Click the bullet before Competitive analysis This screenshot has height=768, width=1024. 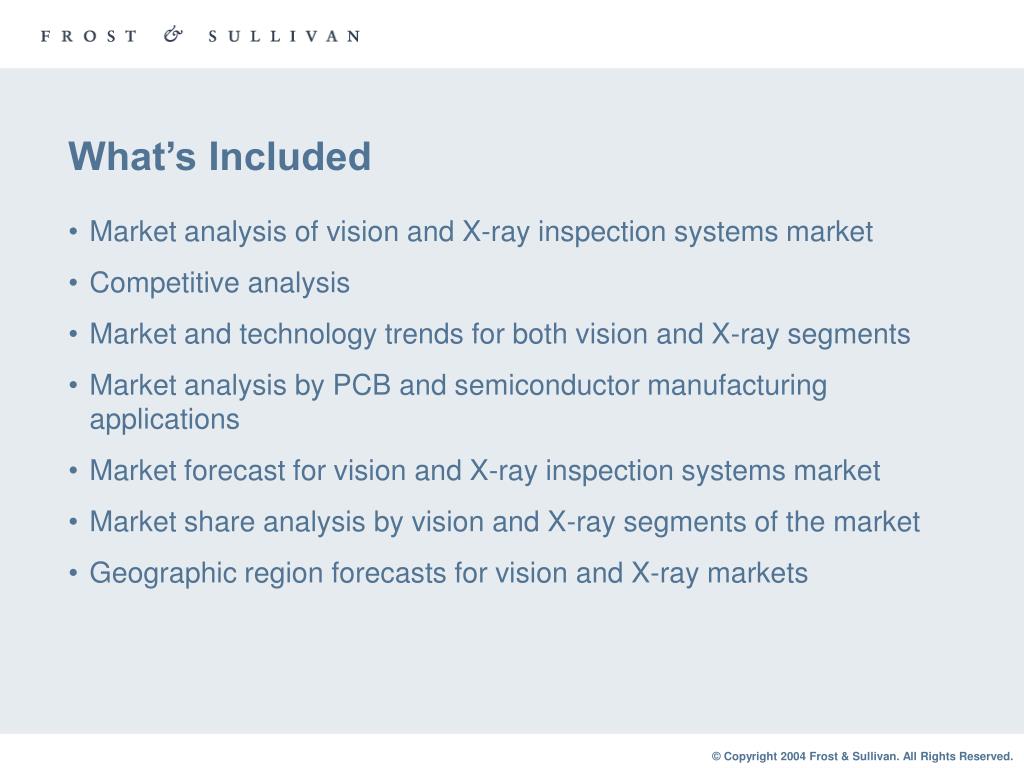click(x=73, y=283)
